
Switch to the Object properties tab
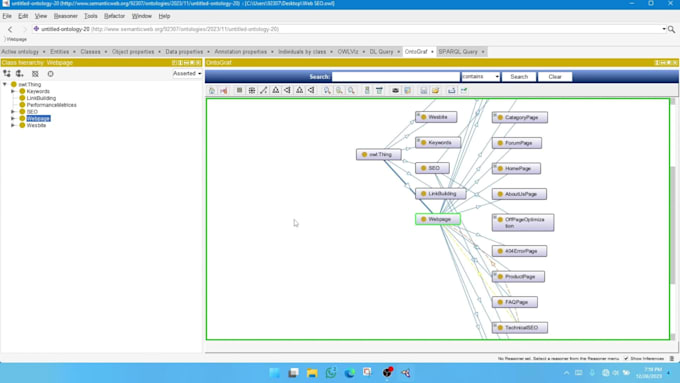tap(133, 52)
